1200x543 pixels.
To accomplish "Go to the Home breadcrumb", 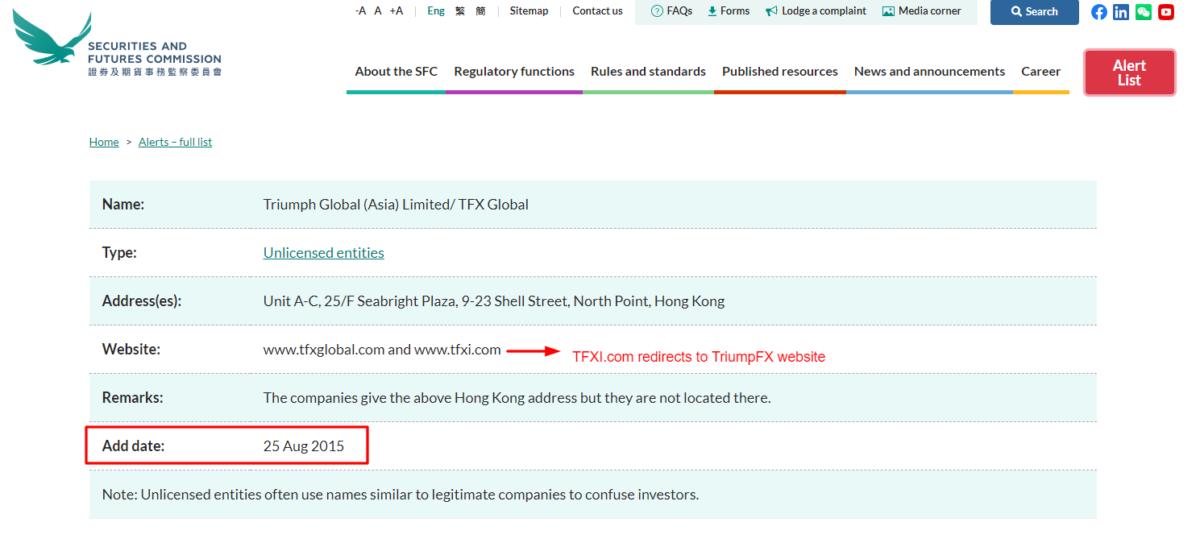I will (x=104, y=142).
